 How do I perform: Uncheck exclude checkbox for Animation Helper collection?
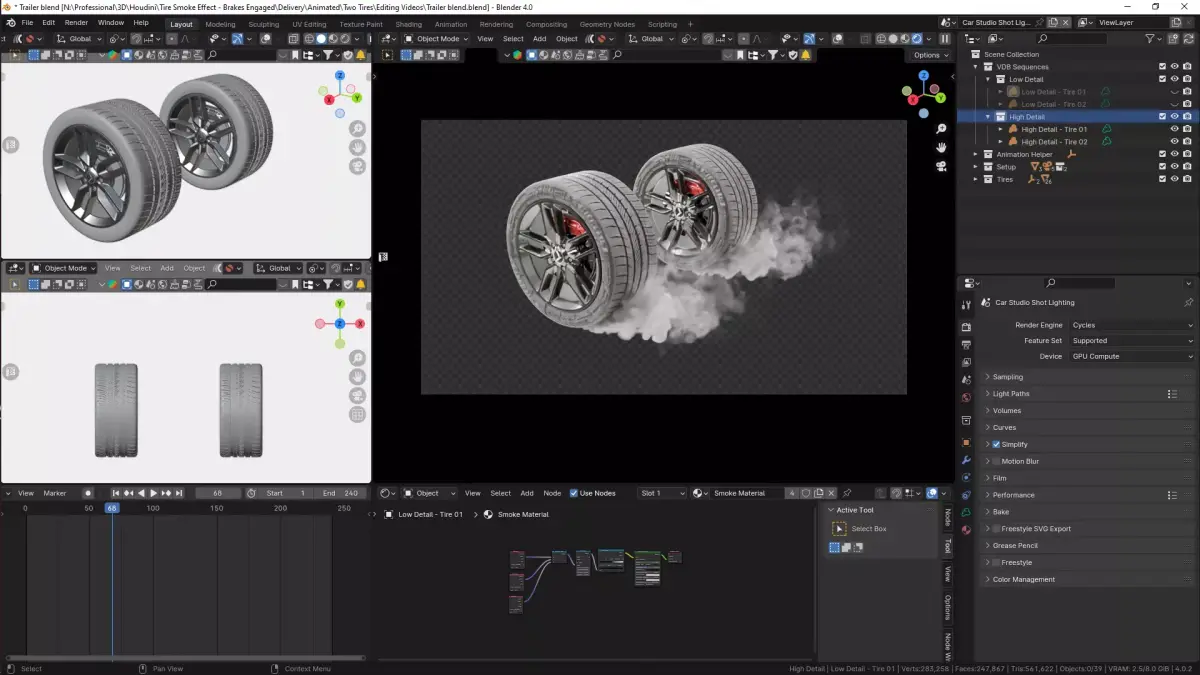click(x=1162, y=154)
